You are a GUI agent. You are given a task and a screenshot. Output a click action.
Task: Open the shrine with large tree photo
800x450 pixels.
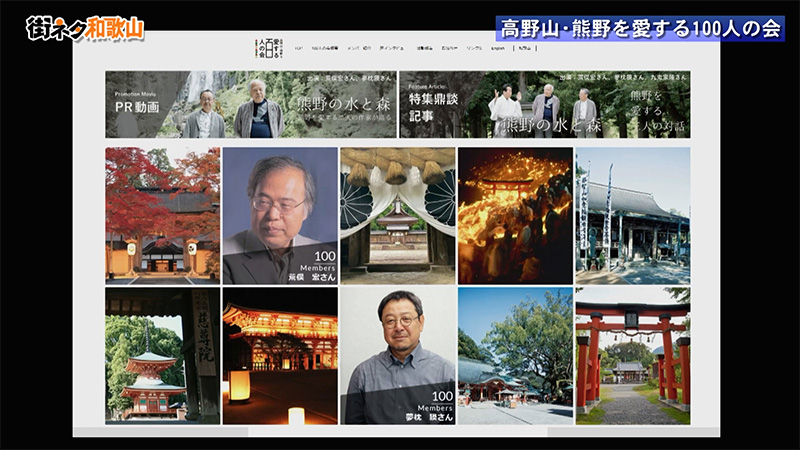tap(515, 355)
